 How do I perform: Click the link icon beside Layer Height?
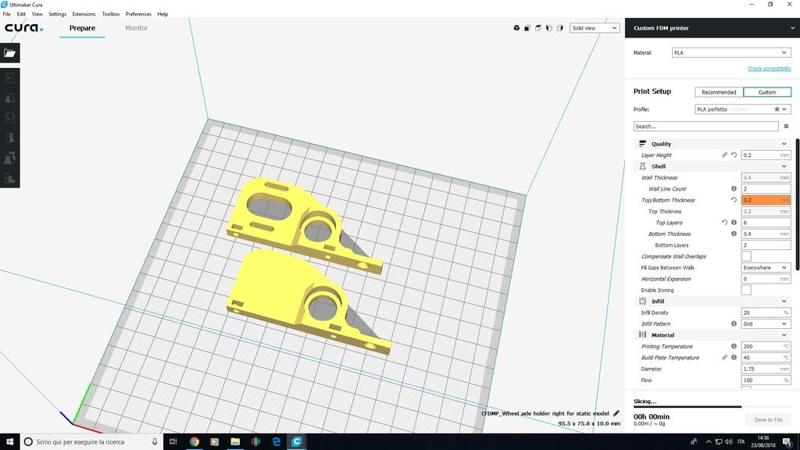[724, 155]
